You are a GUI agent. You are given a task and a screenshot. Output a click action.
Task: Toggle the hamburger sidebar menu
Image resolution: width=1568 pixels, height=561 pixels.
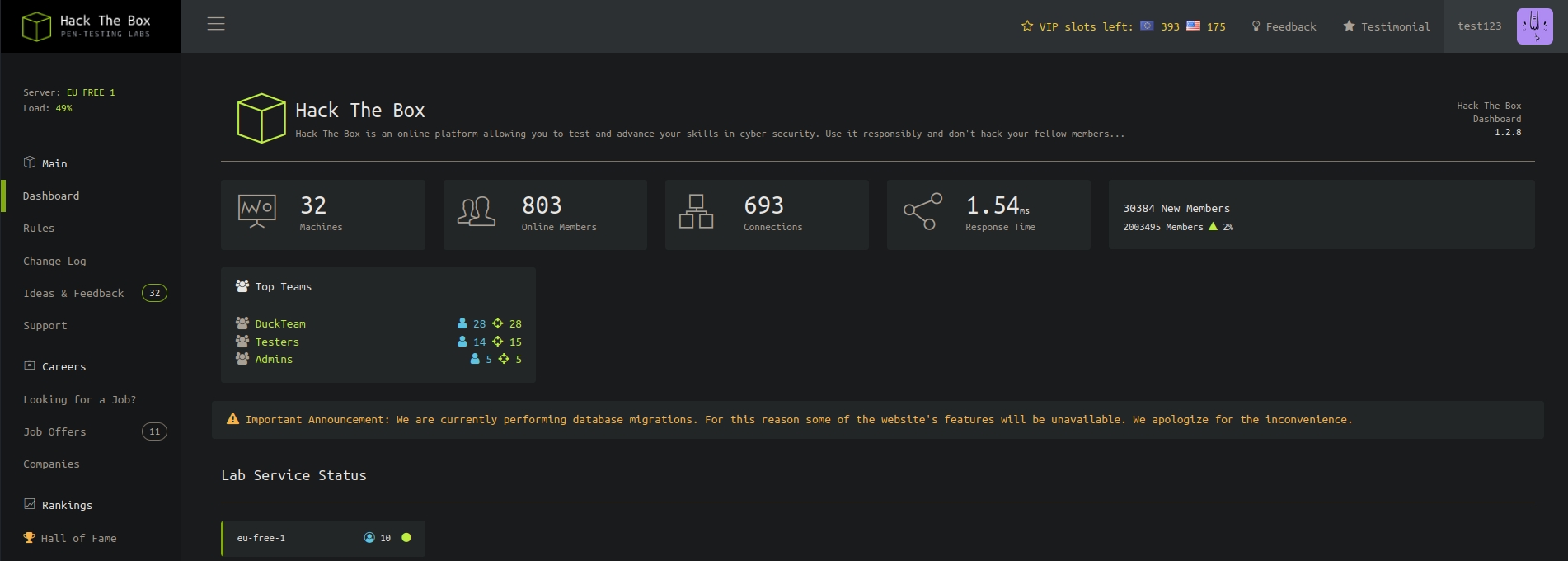tap(216, 24)
